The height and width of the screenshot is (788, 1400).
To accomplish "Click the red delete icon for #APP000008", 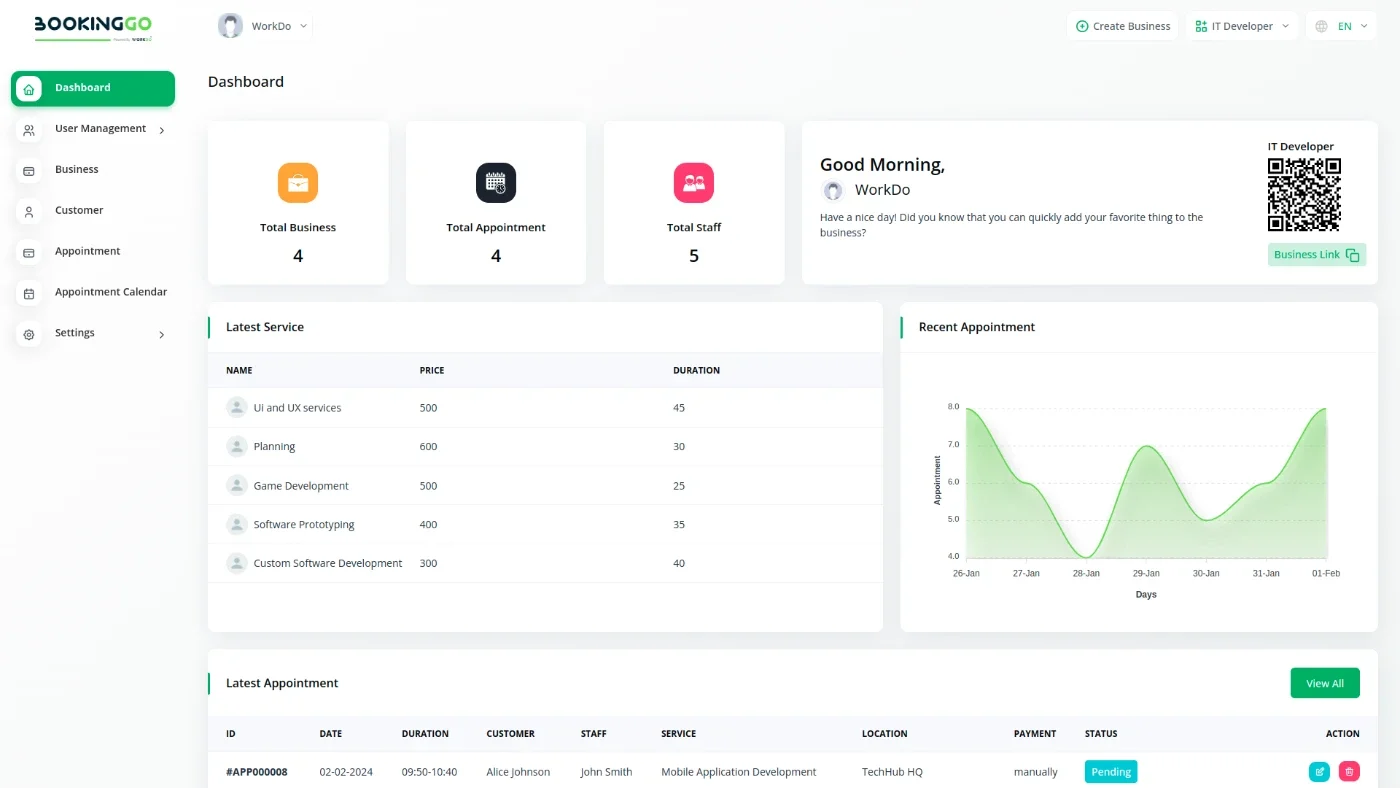I will (x=1349, y=772).
